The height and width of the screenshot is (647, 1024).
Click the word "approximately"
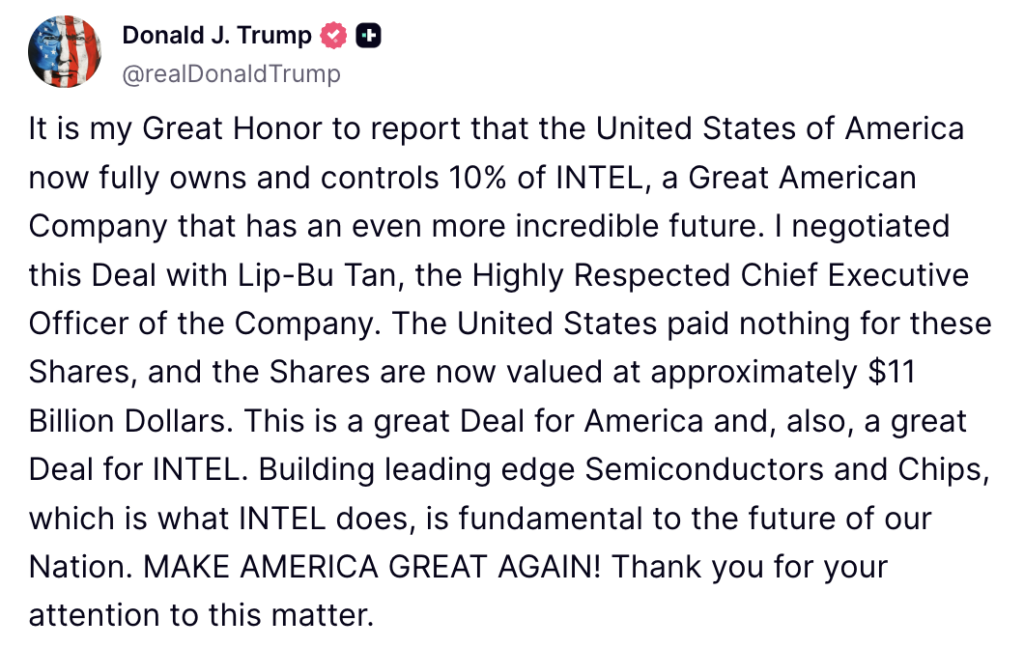click(x=754, y=373)
